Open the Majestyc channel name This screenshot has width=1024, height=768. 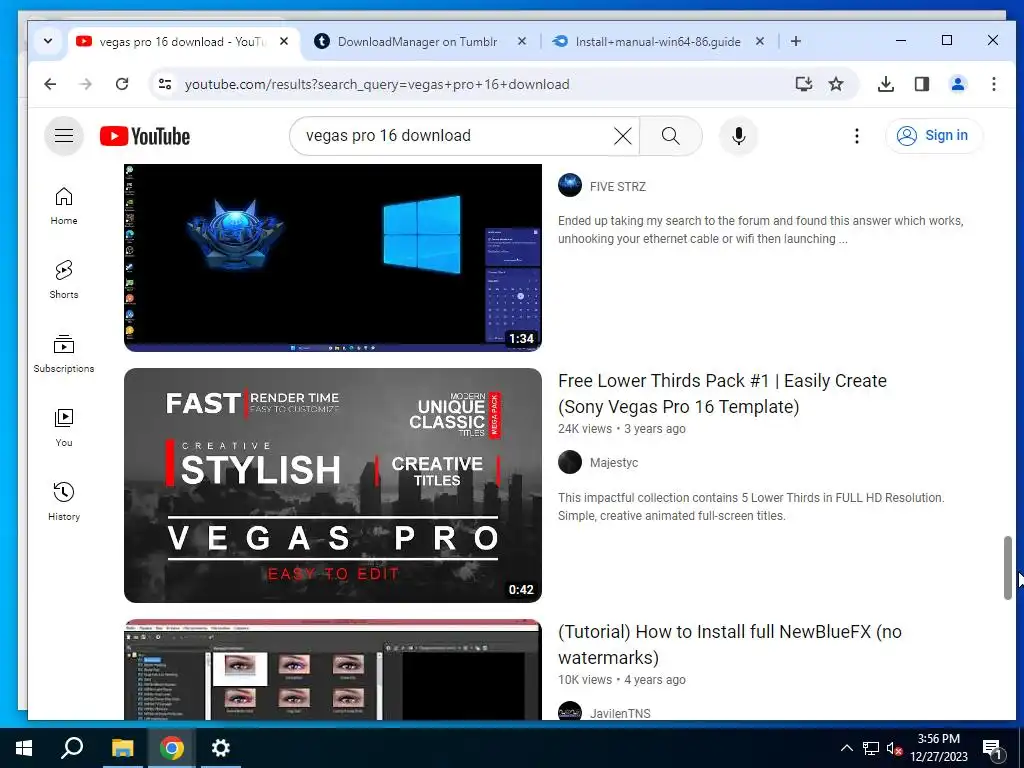pos(614,463)
